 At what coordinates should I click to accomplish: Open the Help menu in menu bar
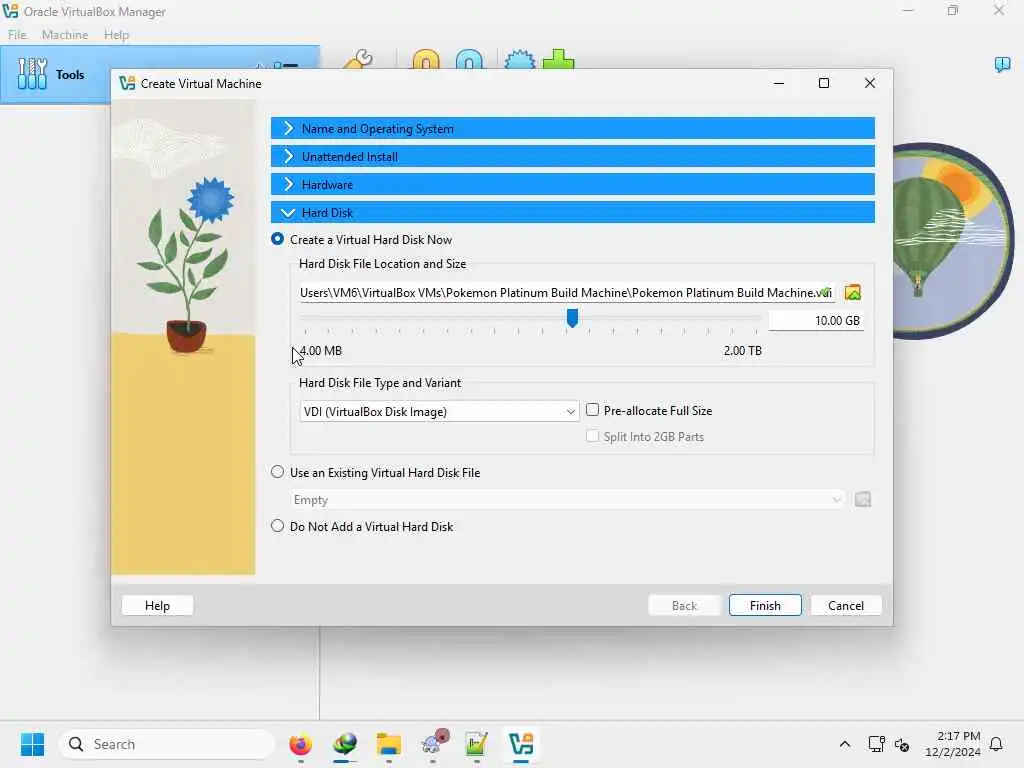pyautogui.click(x=116, y=35)
